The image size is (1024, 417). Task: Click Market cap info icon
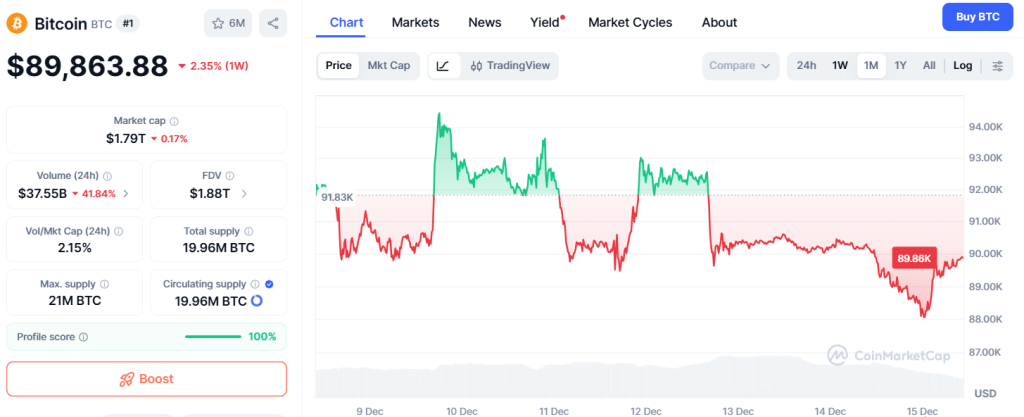click(x=174, y=121)
